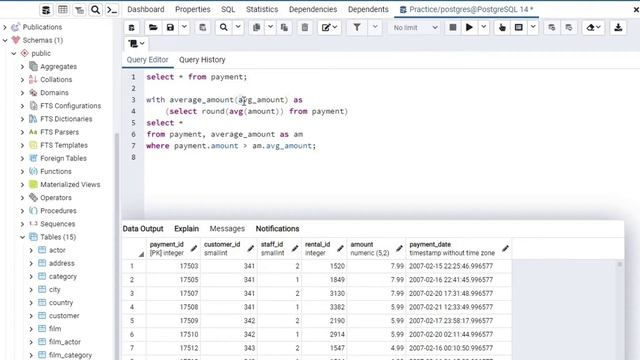
Task: Open the Dependencies tab
Action: pyautogui.click(x=313, y=9)
